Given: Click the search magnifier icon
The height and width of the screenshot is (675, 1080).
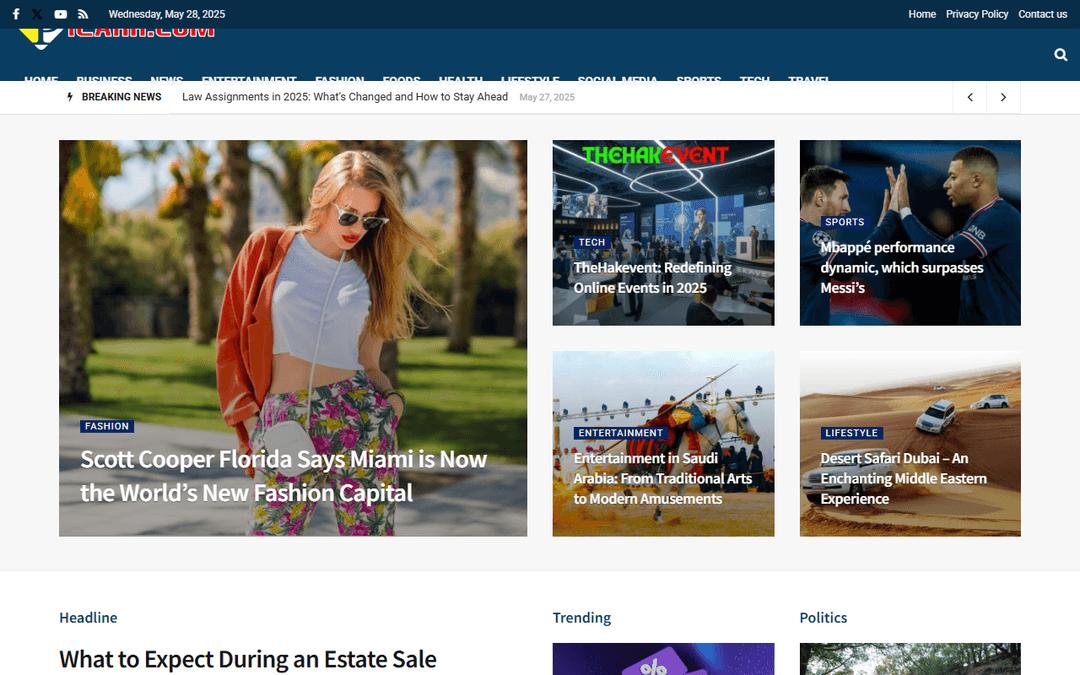Looking at the screenshot, I should click(1061, 54).
